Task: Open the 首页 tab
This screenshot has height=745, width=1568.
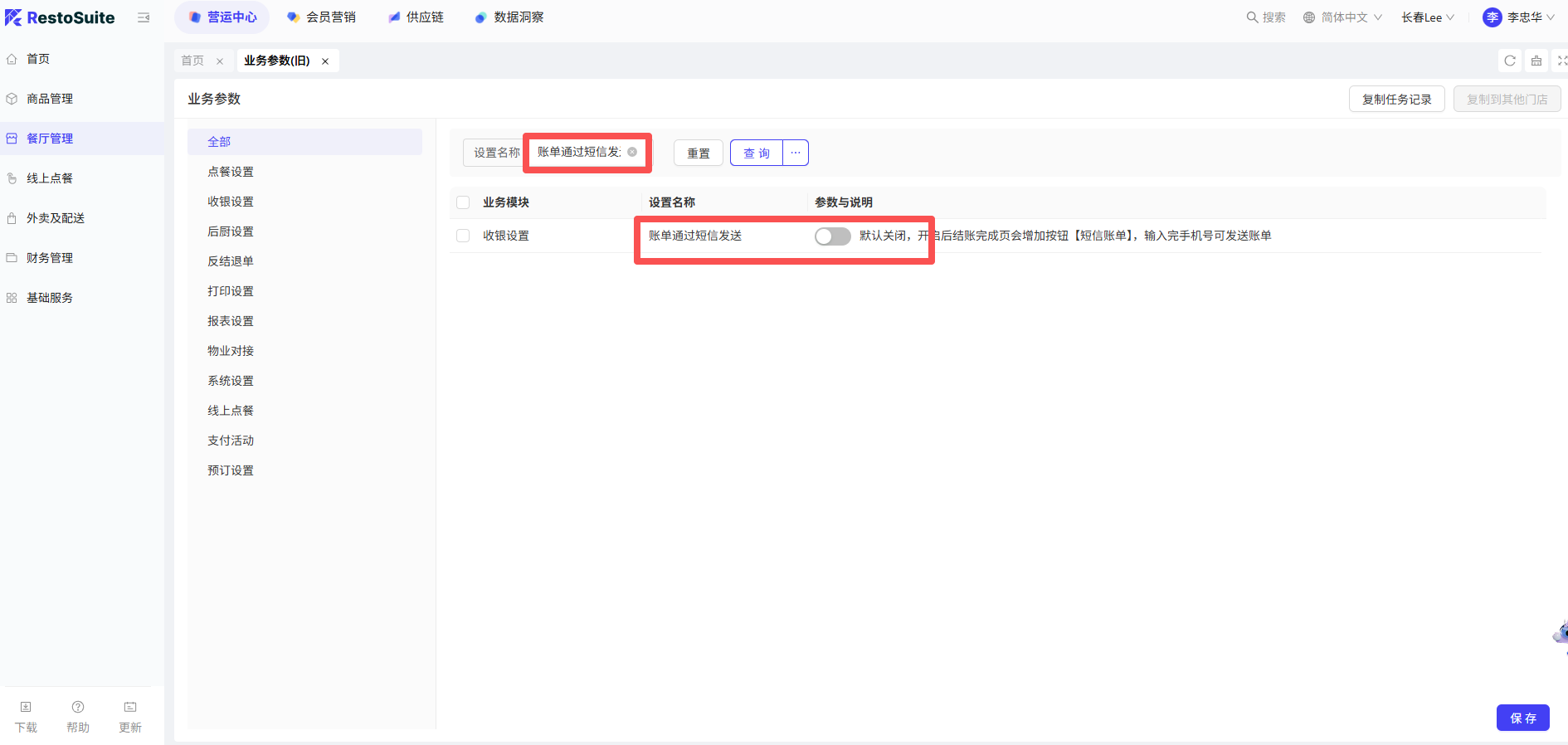Action: [x=192, y=61]
